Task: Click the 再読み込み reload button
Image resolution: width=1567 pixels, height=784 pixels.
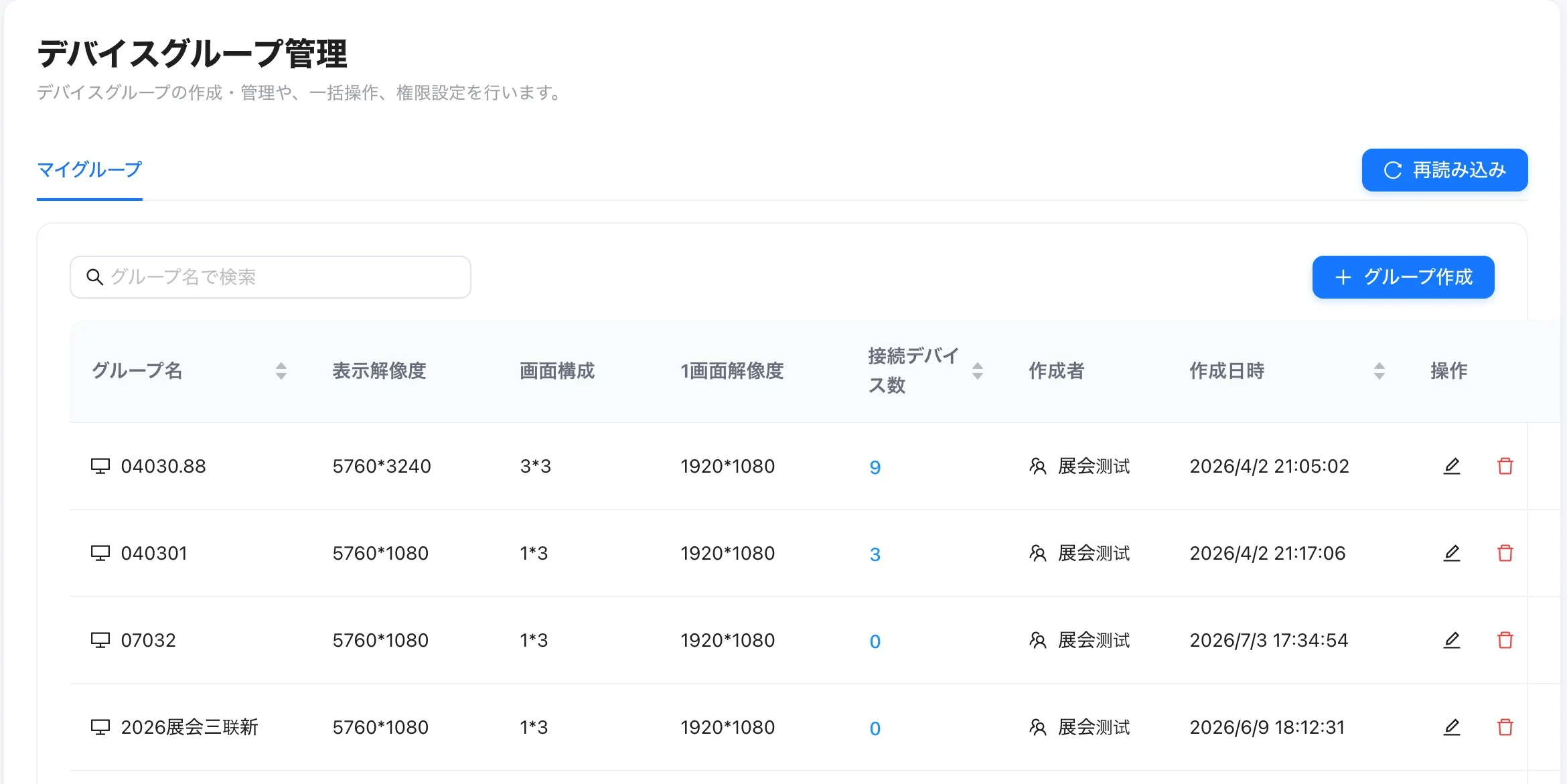Action: [1444, 170]
